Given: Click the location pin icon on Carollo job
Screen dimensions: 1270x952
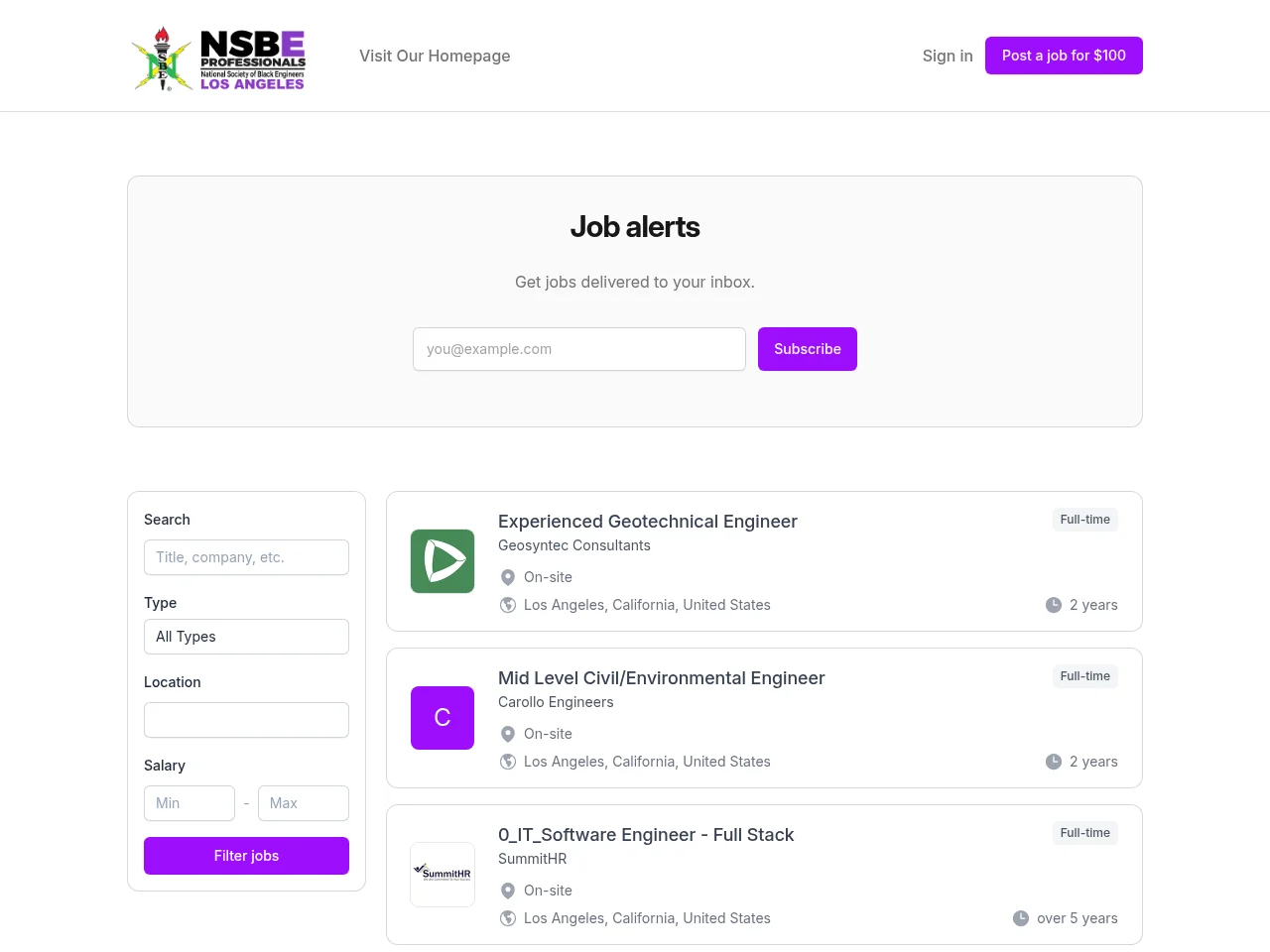Looking at the screenshot, I should [508, 734].
